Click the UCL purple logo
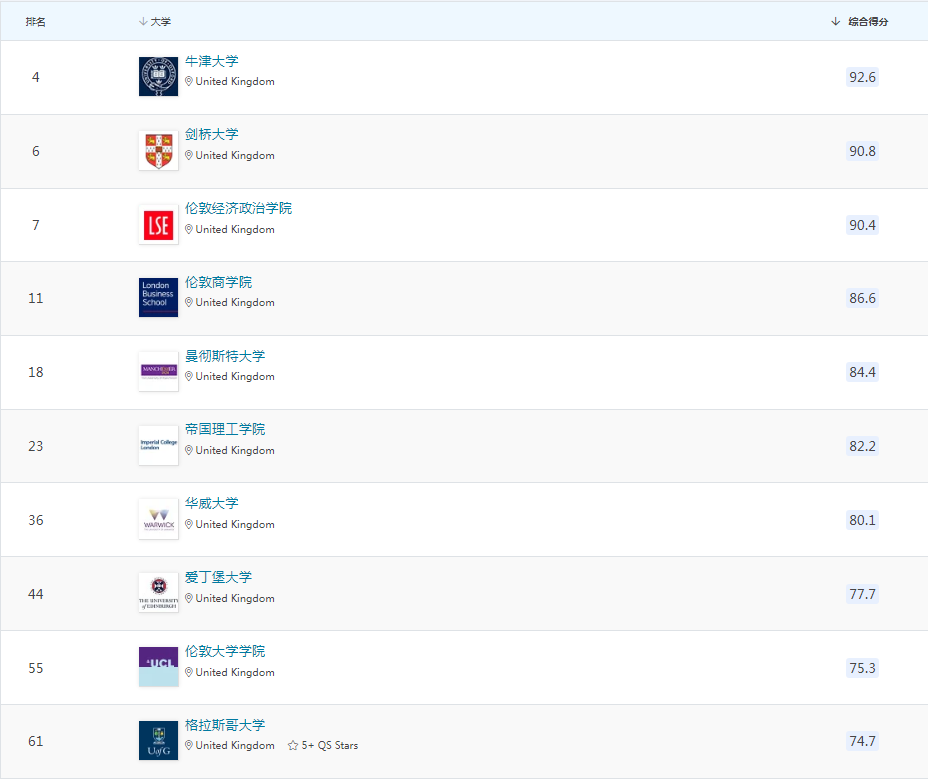 (x=158, y=667)
